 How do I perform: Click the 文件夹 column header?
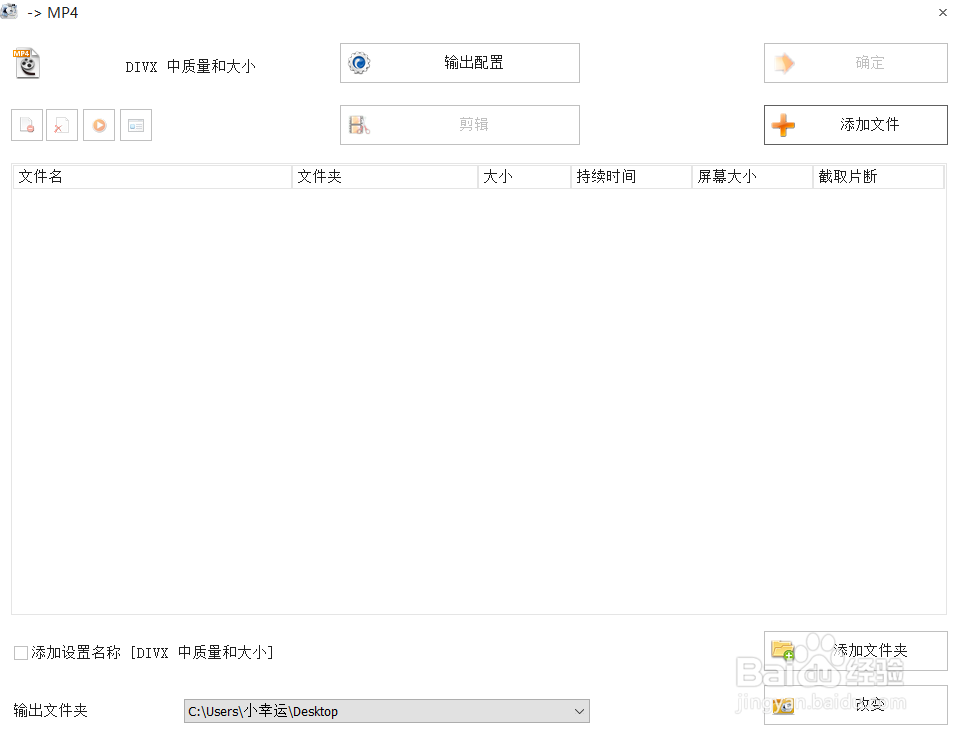coord(385,177)
